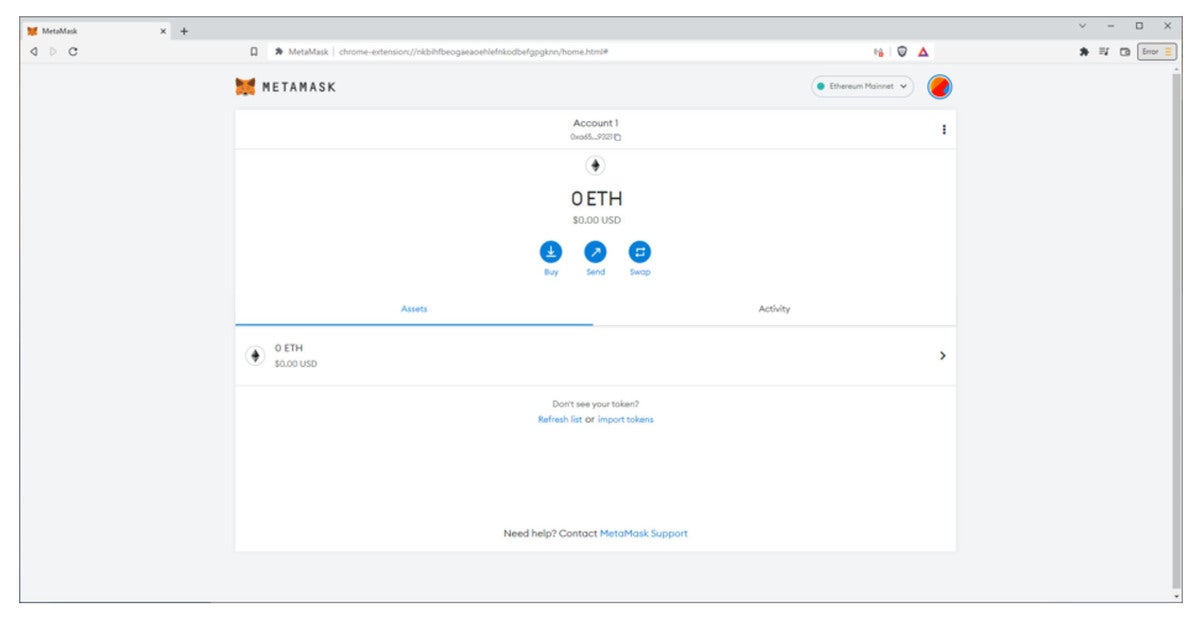Expand the 0 ETH asset row chevron
Image resolution: width=1199 pixels, height=630 pixels.
942,356
